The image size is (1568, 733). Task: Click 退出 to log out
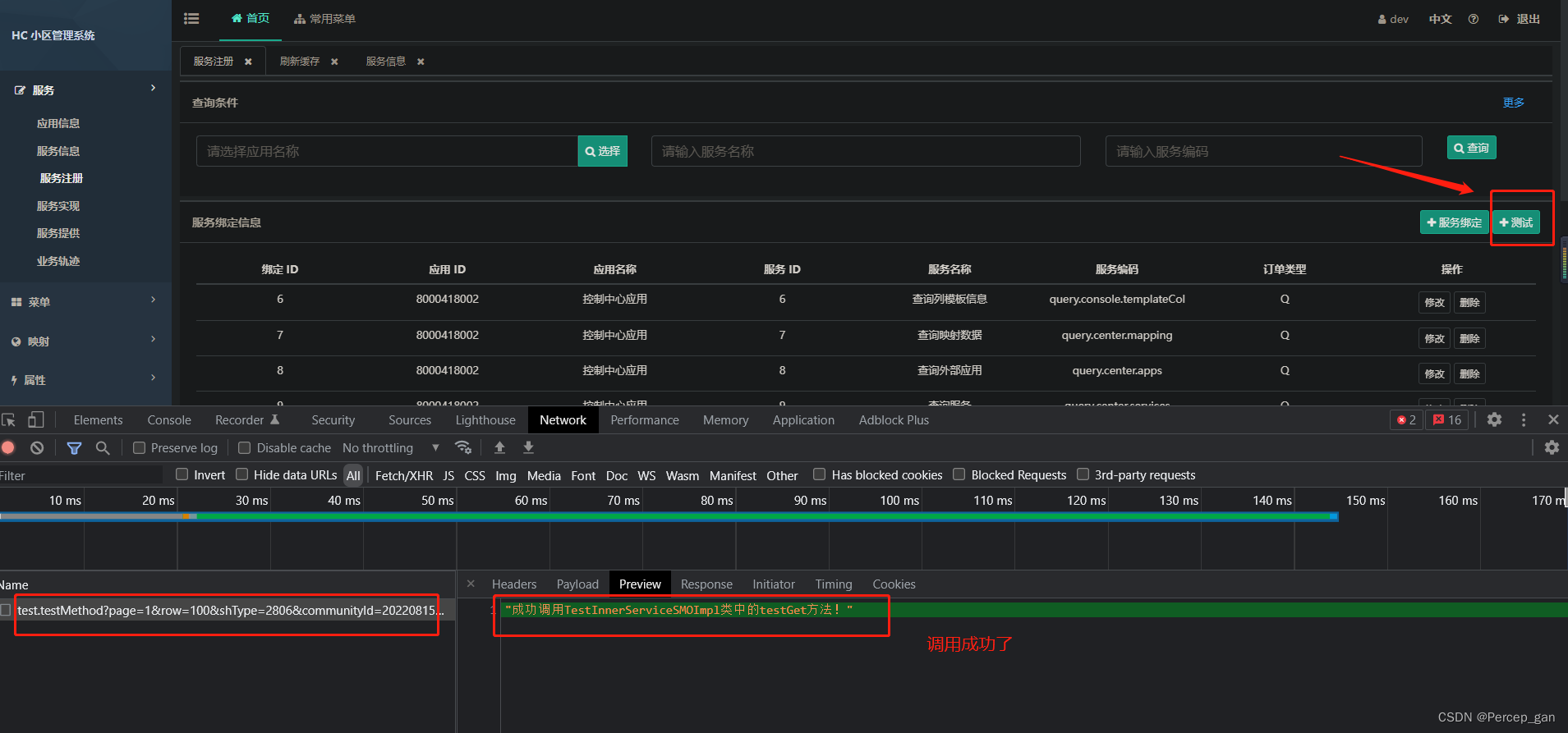click(x=1520, y=19)
